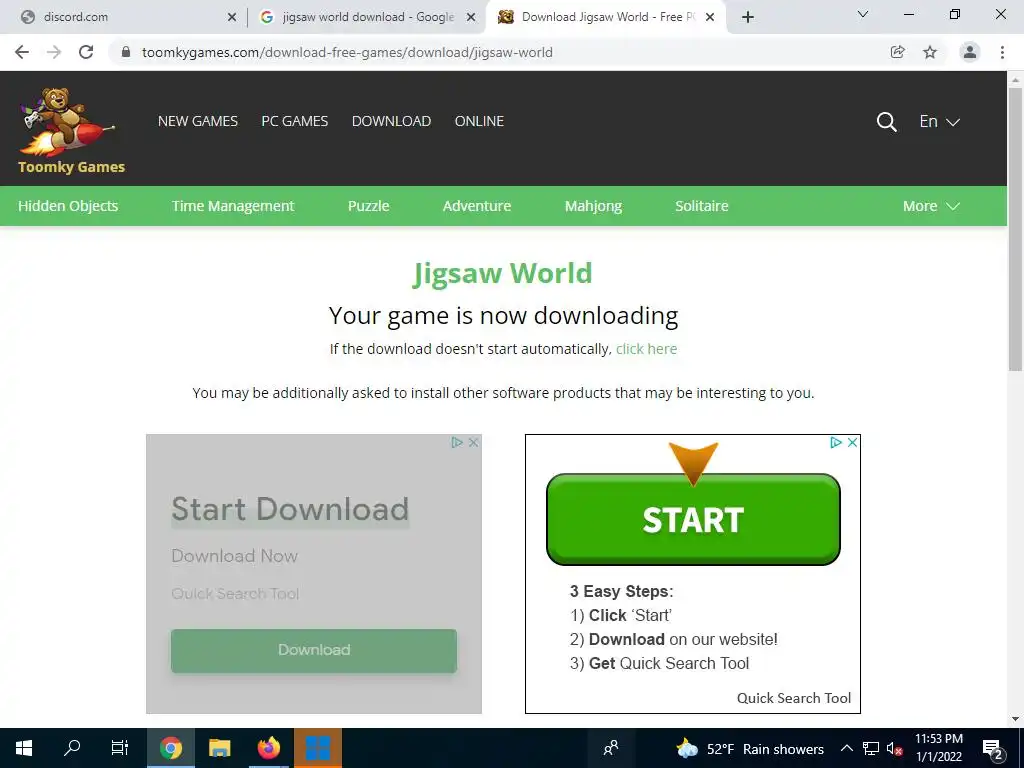Show hidden system tray icons chevron
Image resolution: width=1024 pixels, height=768 pixels.
[x=846, y=748]
